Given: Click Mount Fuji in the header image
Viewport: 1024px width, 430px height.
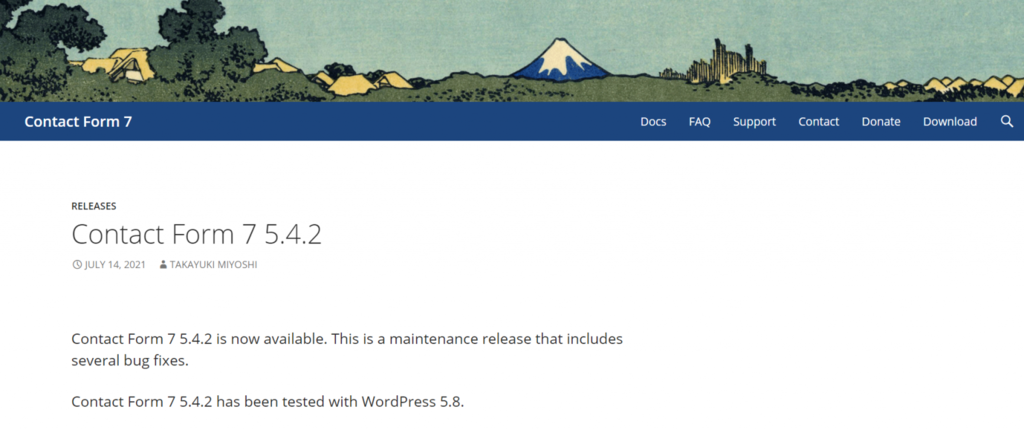Looking at the screenshot, I should click(x=561, y=60).
